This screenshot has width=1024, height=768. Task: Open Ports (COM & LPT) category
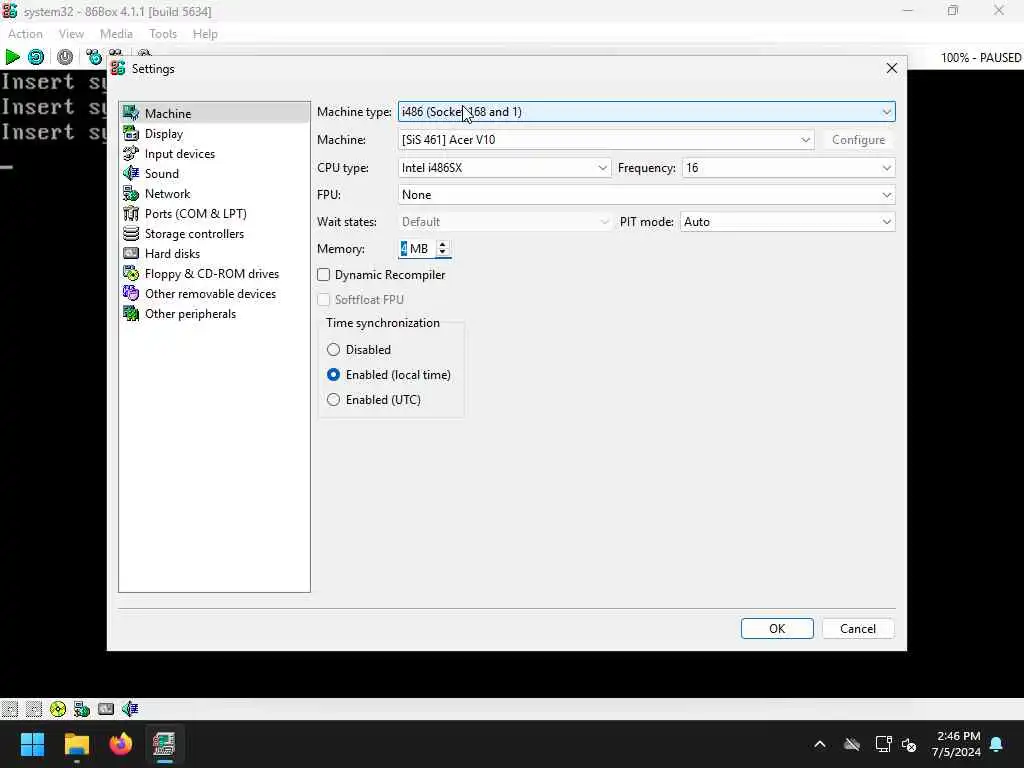[214, 214]
